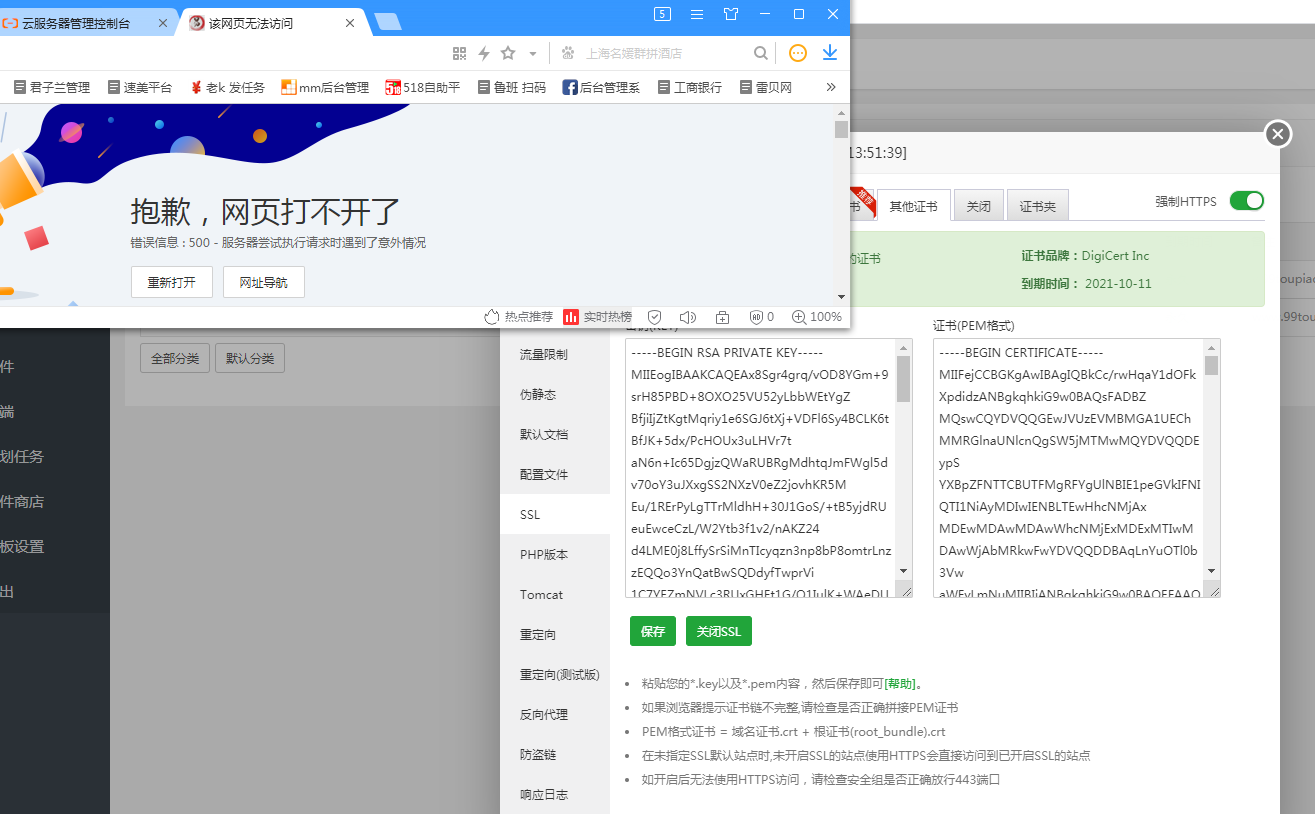
Task: Expand hidden bookmarks with double chevron
Action: click(830, 87)
